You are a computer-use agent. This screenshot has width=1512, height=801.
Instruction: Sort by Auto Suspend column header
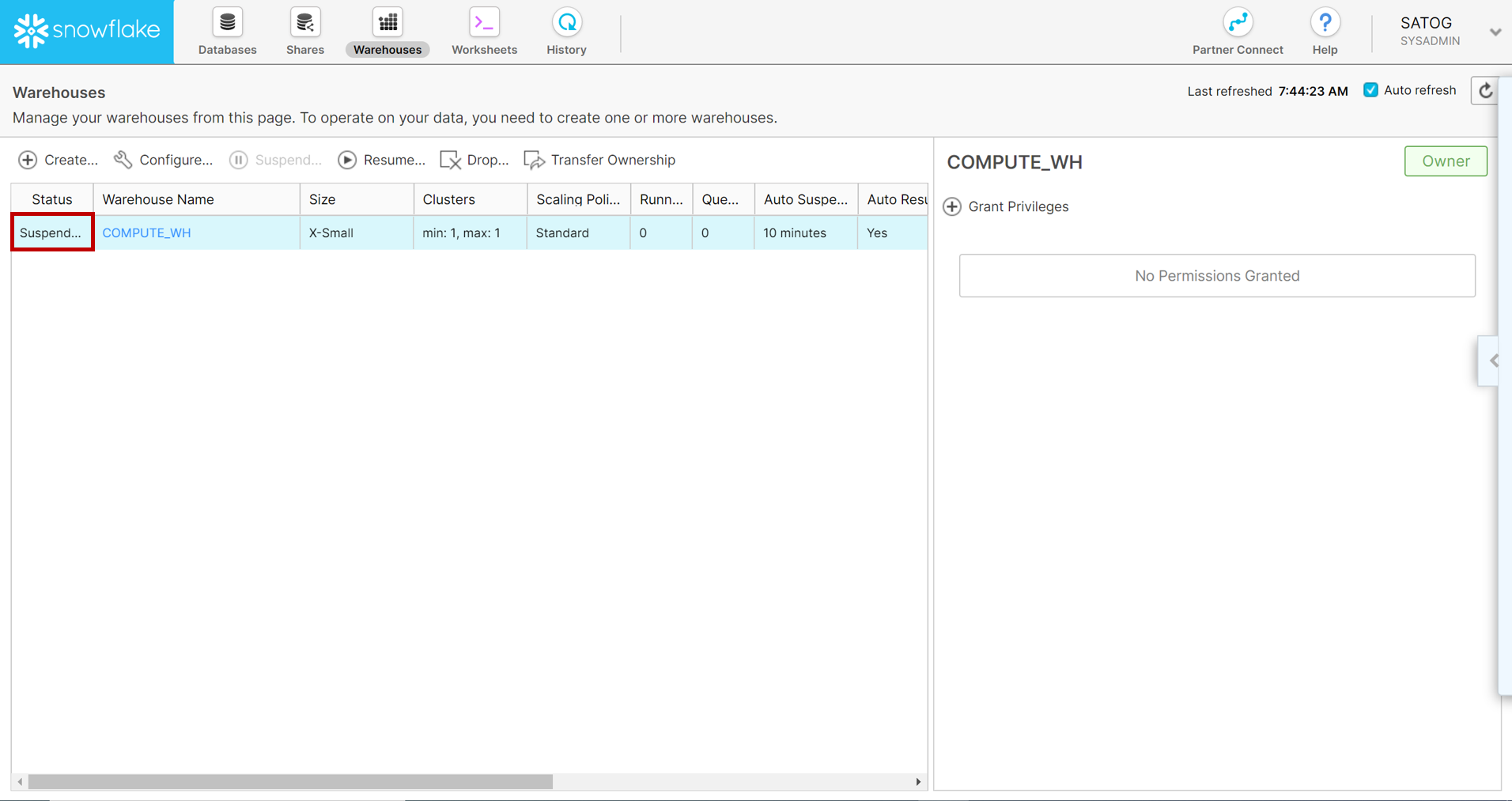coord(807,199)
